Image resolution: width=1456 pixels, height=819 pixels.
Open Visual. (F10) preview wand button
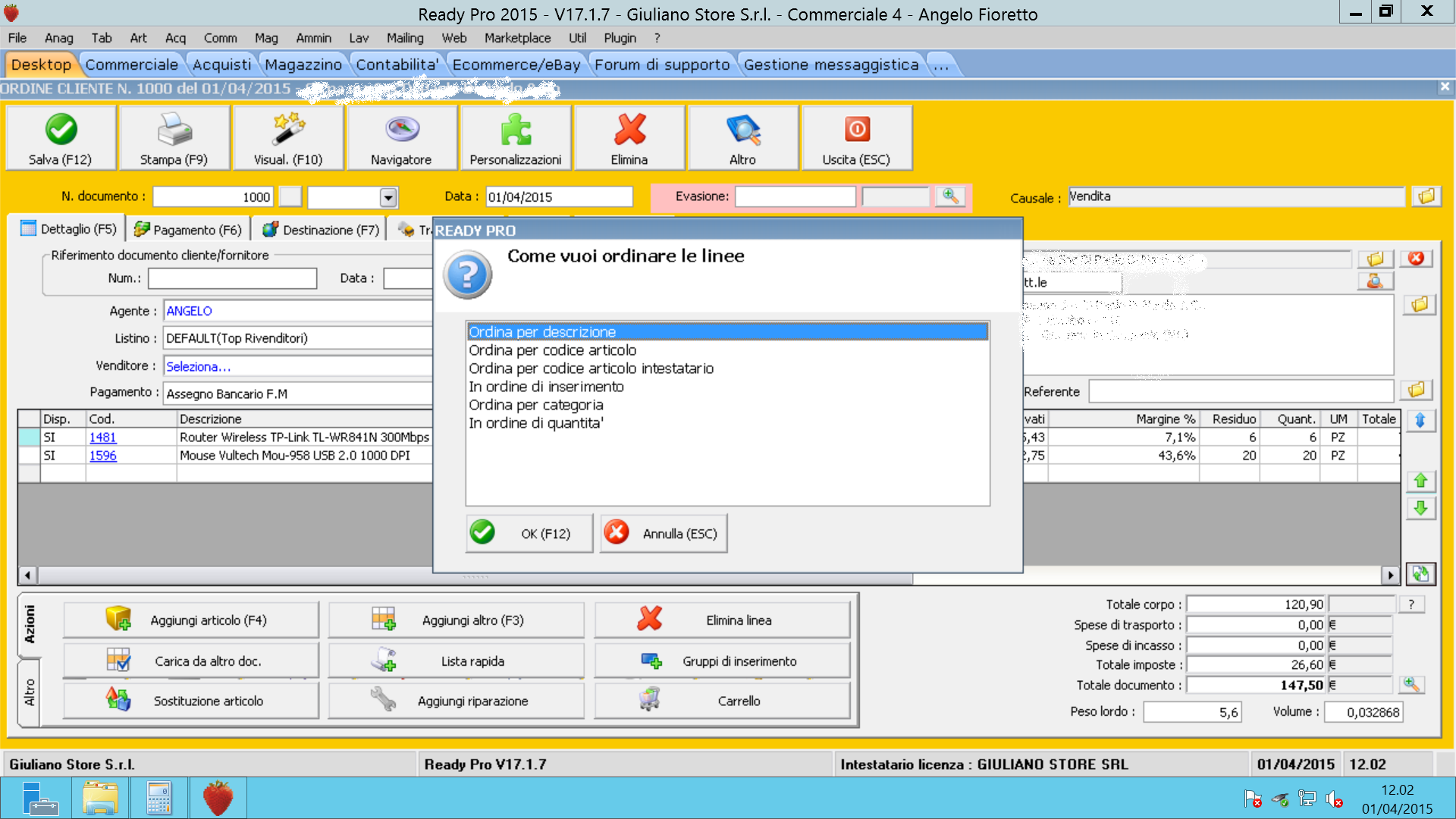click(288, 138)
